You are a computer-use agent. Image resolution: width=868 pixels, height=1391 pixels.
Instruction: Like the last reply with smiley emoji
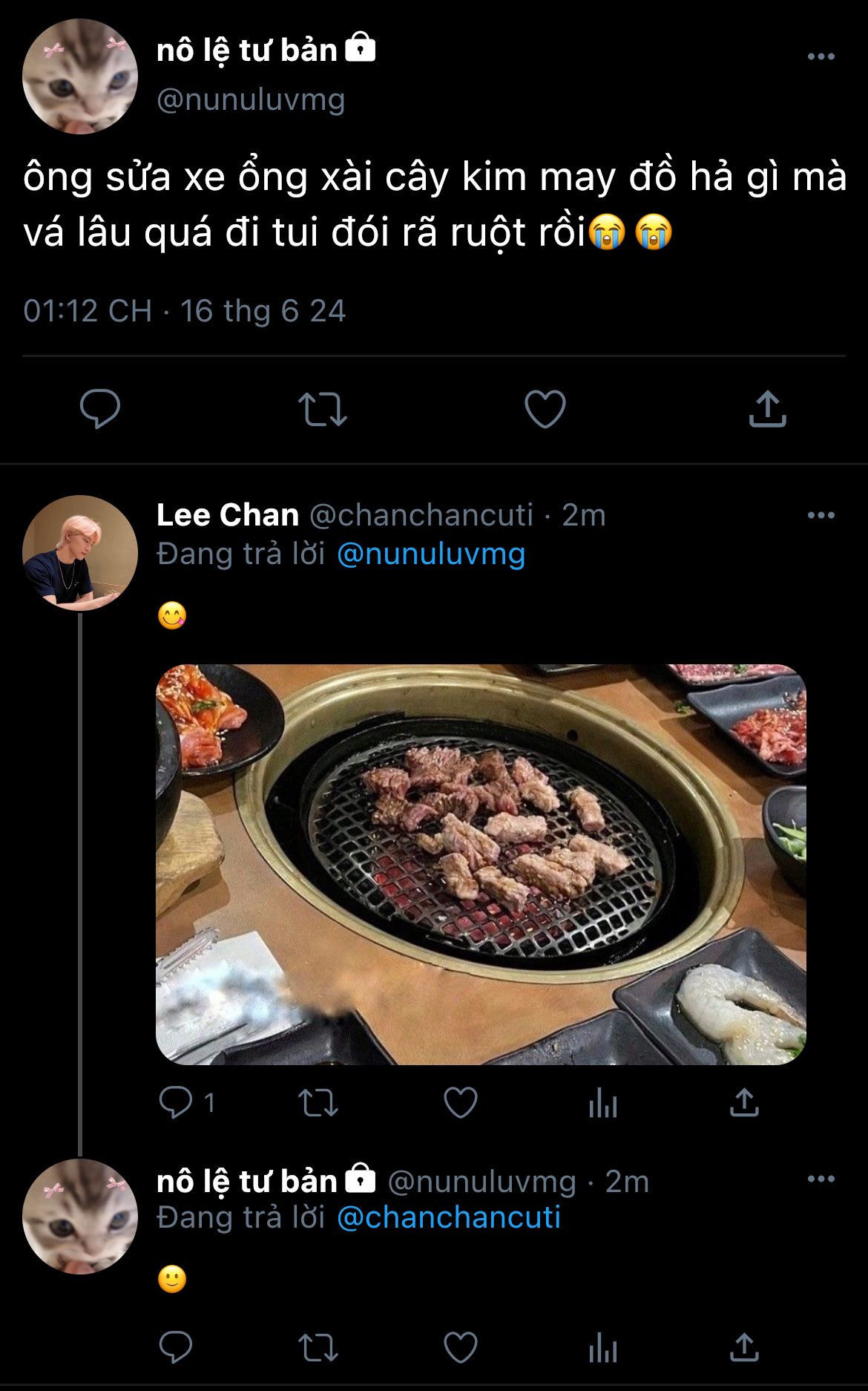[460, 1347]
